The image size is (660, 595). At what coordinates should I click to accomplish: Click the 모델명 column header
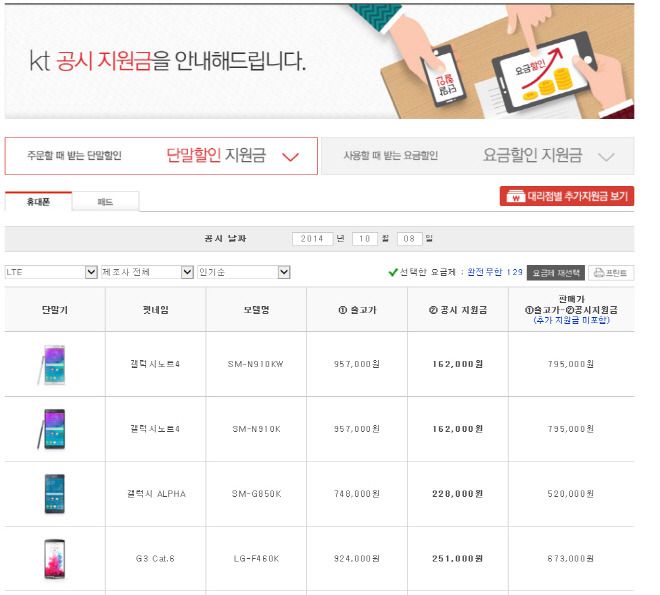coord(256,310)
